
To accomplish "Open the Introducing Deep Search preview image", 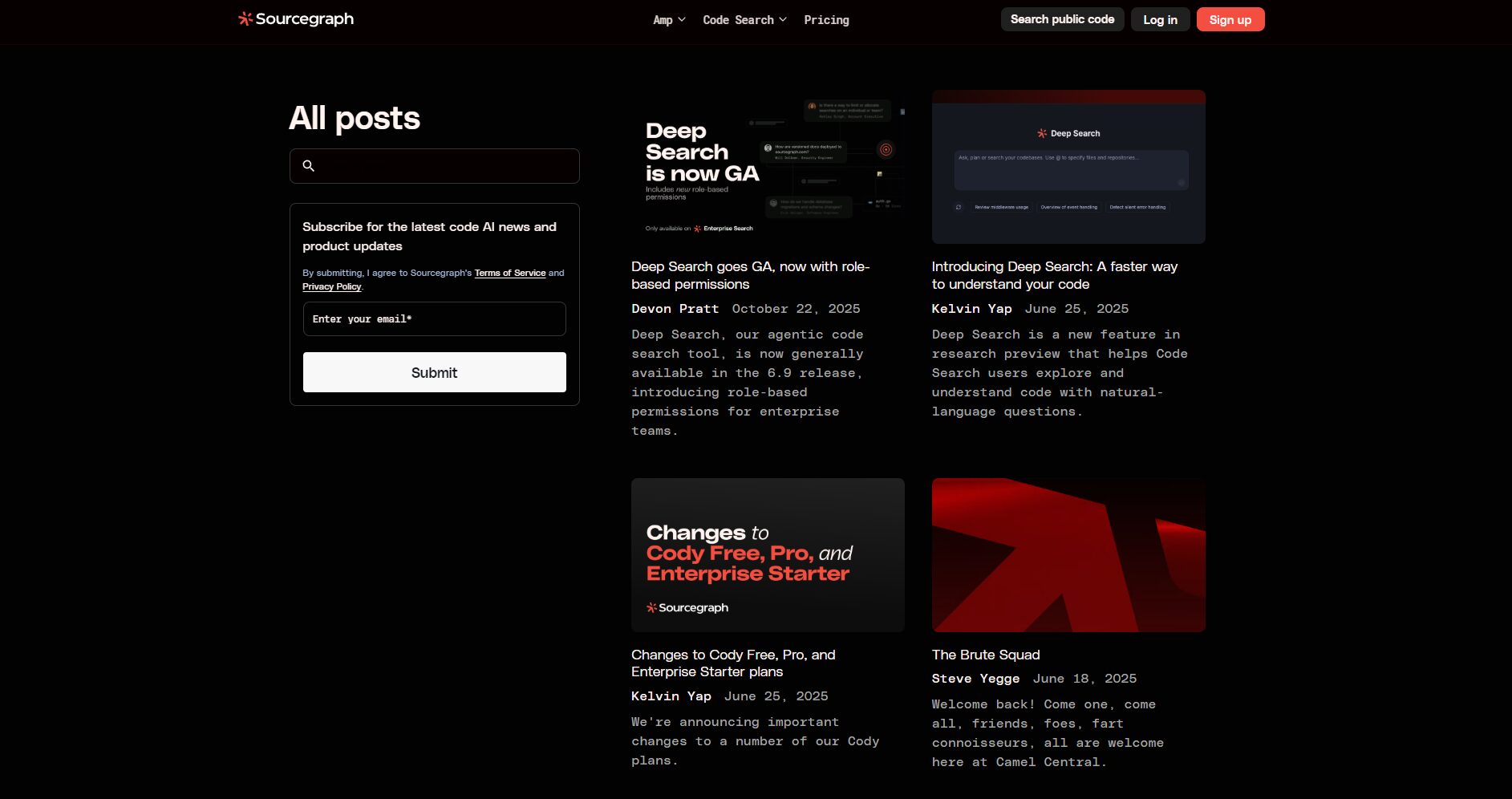I will coord(1068,167).
